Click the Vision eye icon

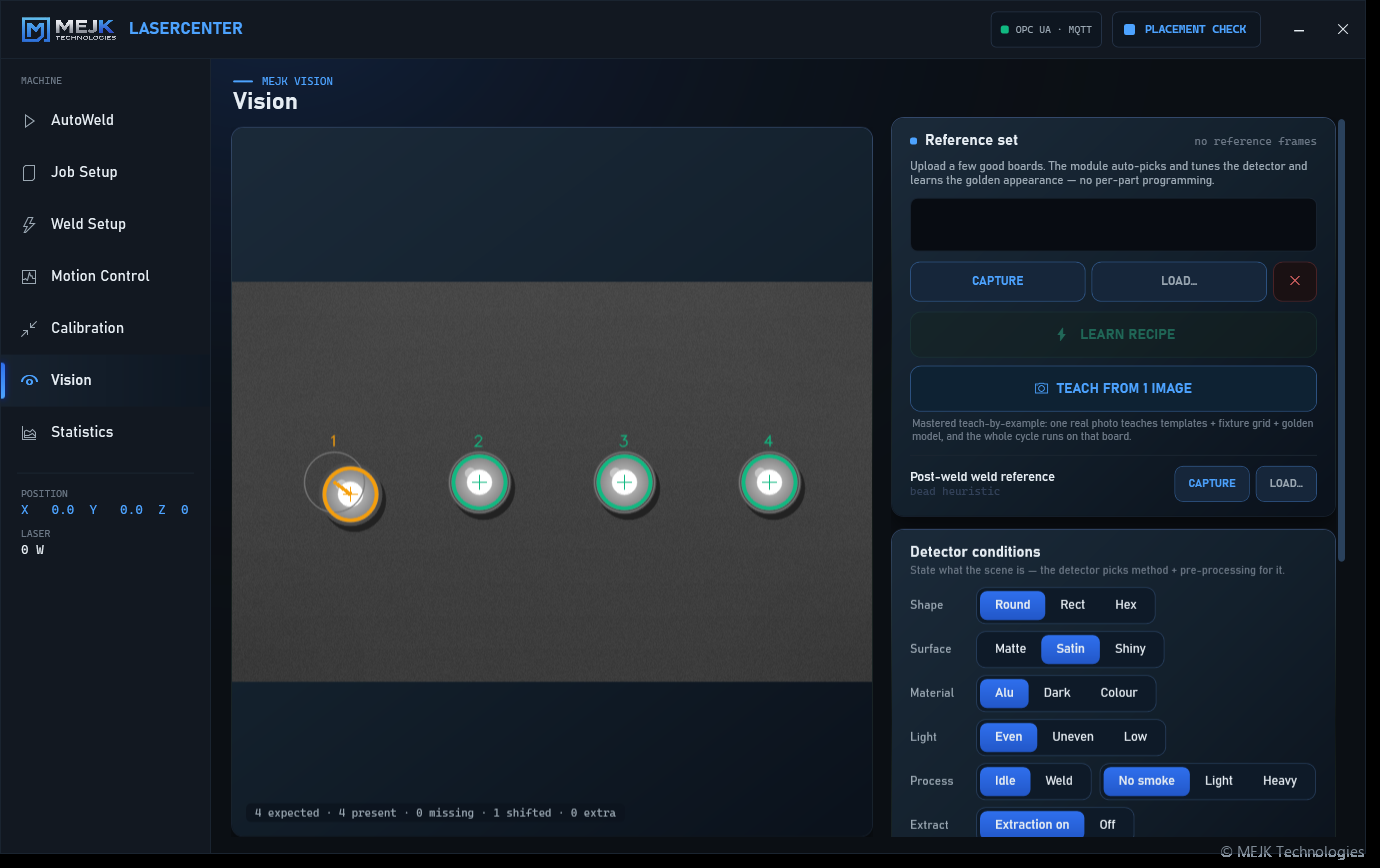29,380
